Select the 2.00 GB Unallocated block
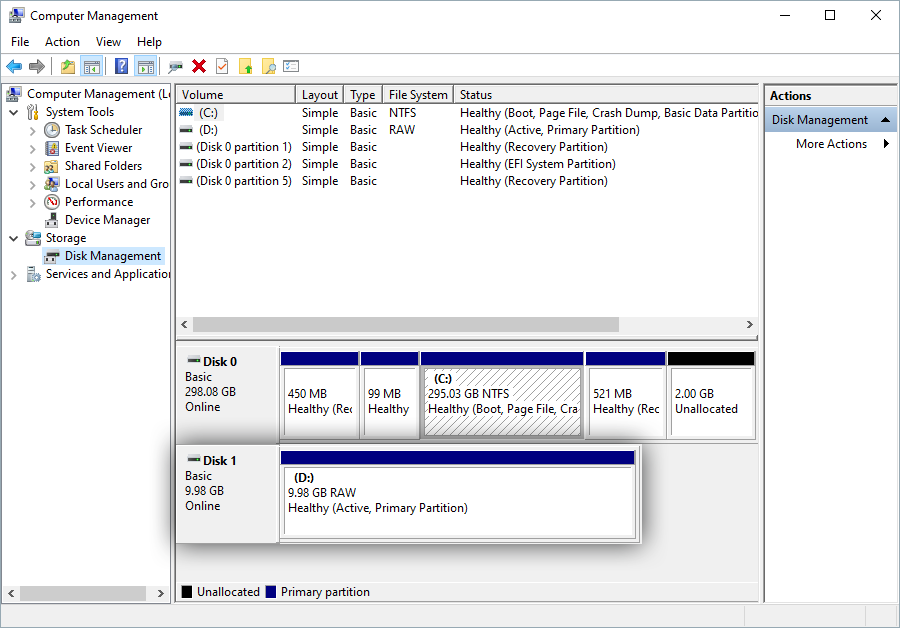The width and height of the screenshot is (900, 628). pyautogui.click(x=711, y=396)
